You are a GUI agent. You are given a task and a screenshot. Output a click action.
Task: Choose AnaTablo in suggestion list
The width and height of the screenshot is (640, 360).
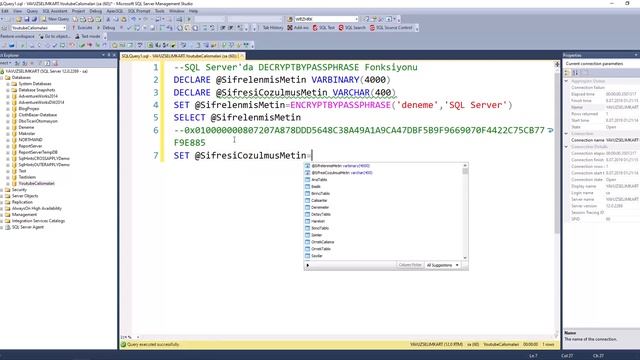pos(319,180)
